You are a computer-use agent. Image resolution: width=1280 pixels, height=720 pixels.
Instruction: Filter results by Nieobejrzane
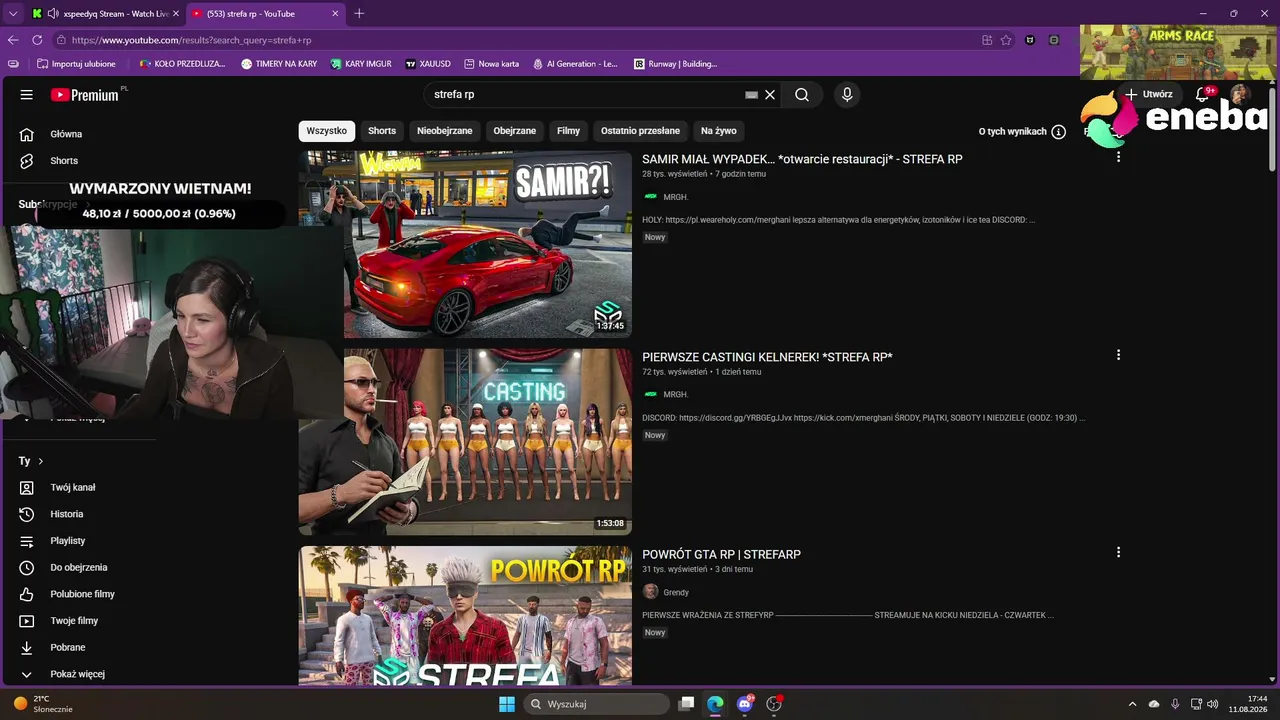tap(445, 131)
